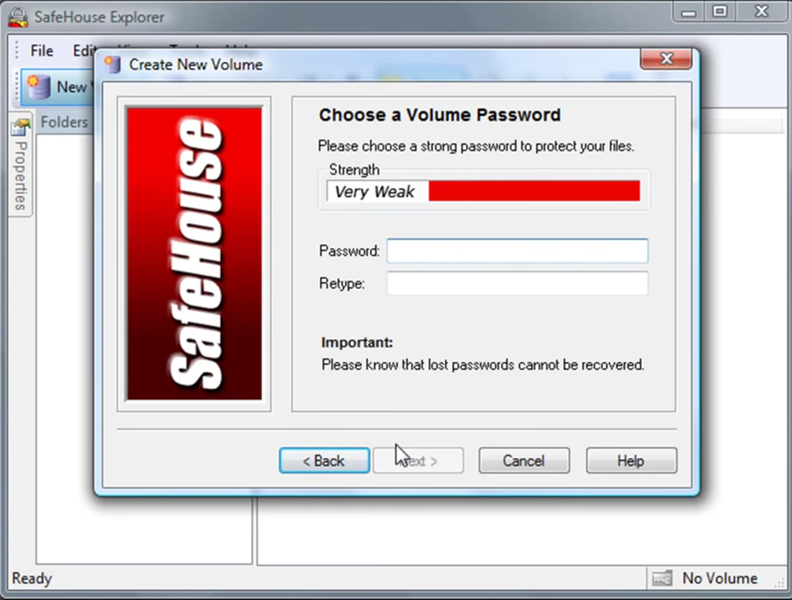Open the Edit menu
Viewport: 792px width, 600px height.
tap(84, 51)
